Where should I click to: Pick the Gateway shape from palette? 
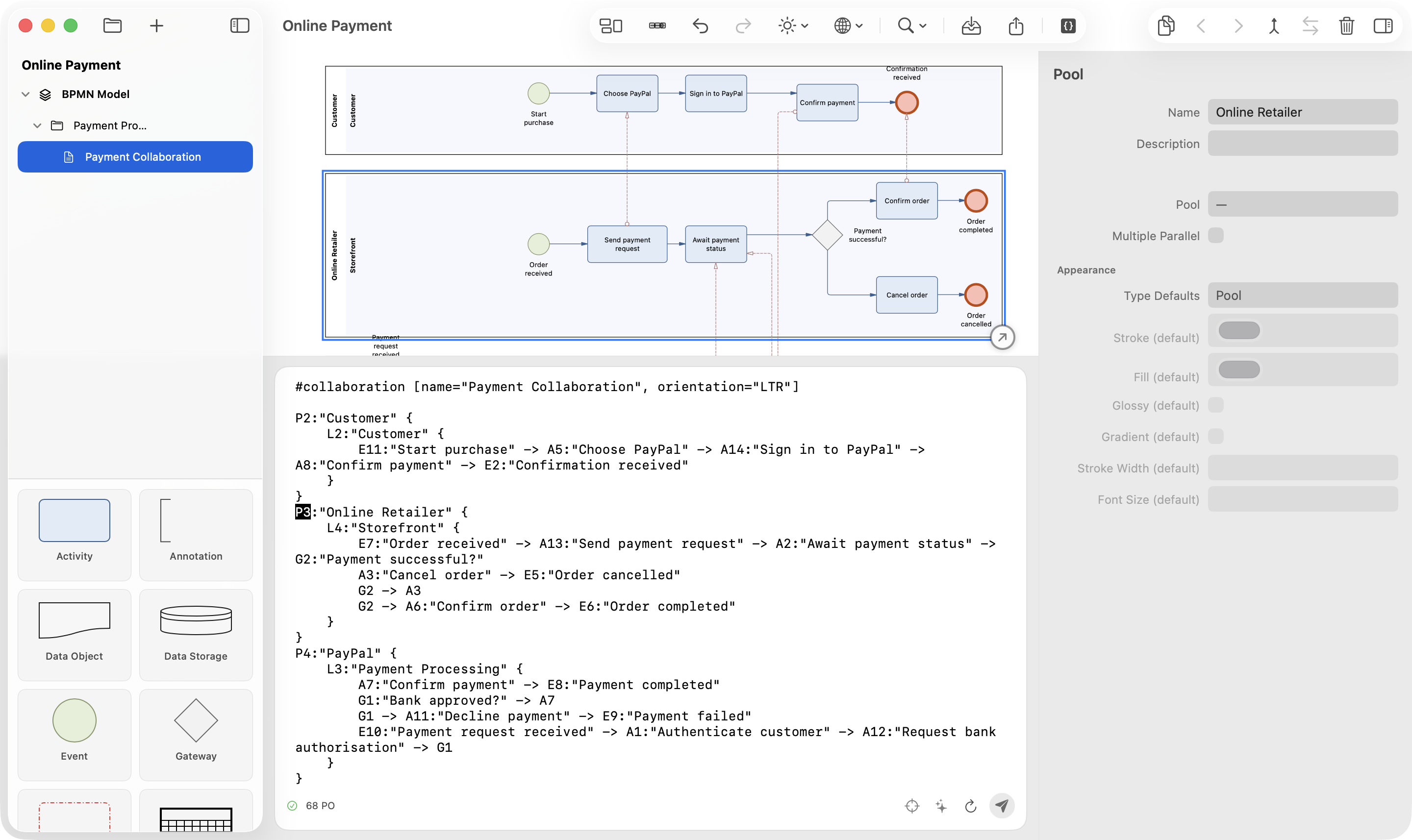click(x=196, y=734)
